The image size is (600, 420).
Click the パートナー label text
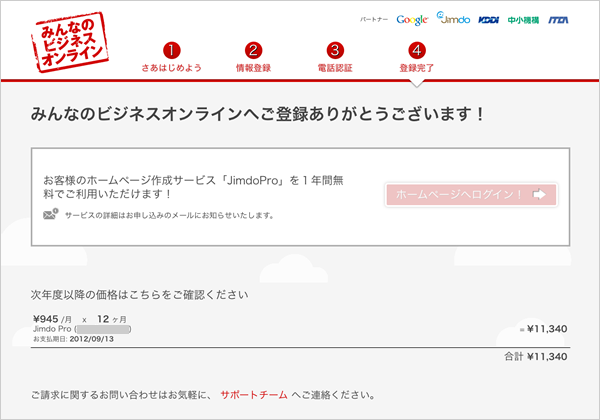tap(374, 20)
